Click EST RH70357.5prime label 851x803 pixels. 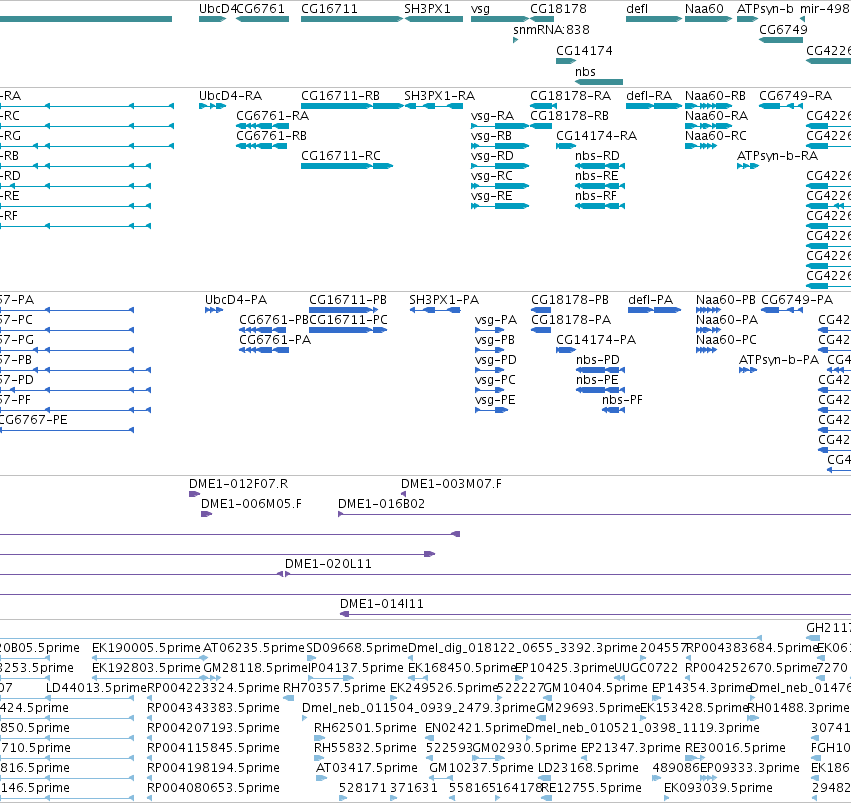click(334, 687)
